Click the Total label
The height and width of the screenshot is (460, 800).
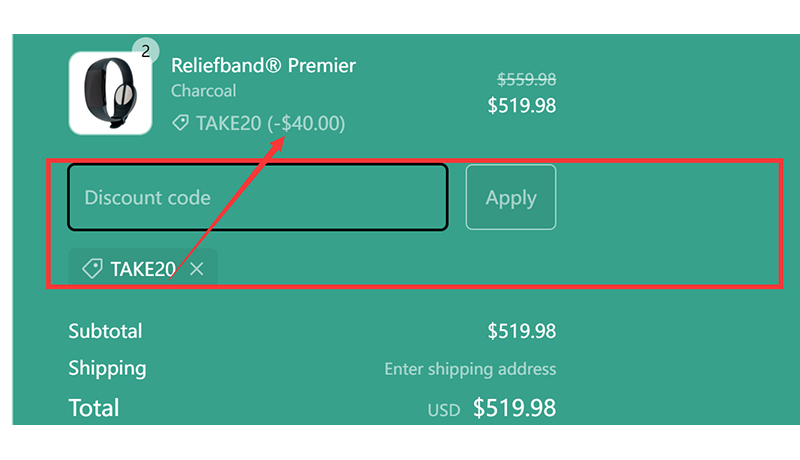94,408
